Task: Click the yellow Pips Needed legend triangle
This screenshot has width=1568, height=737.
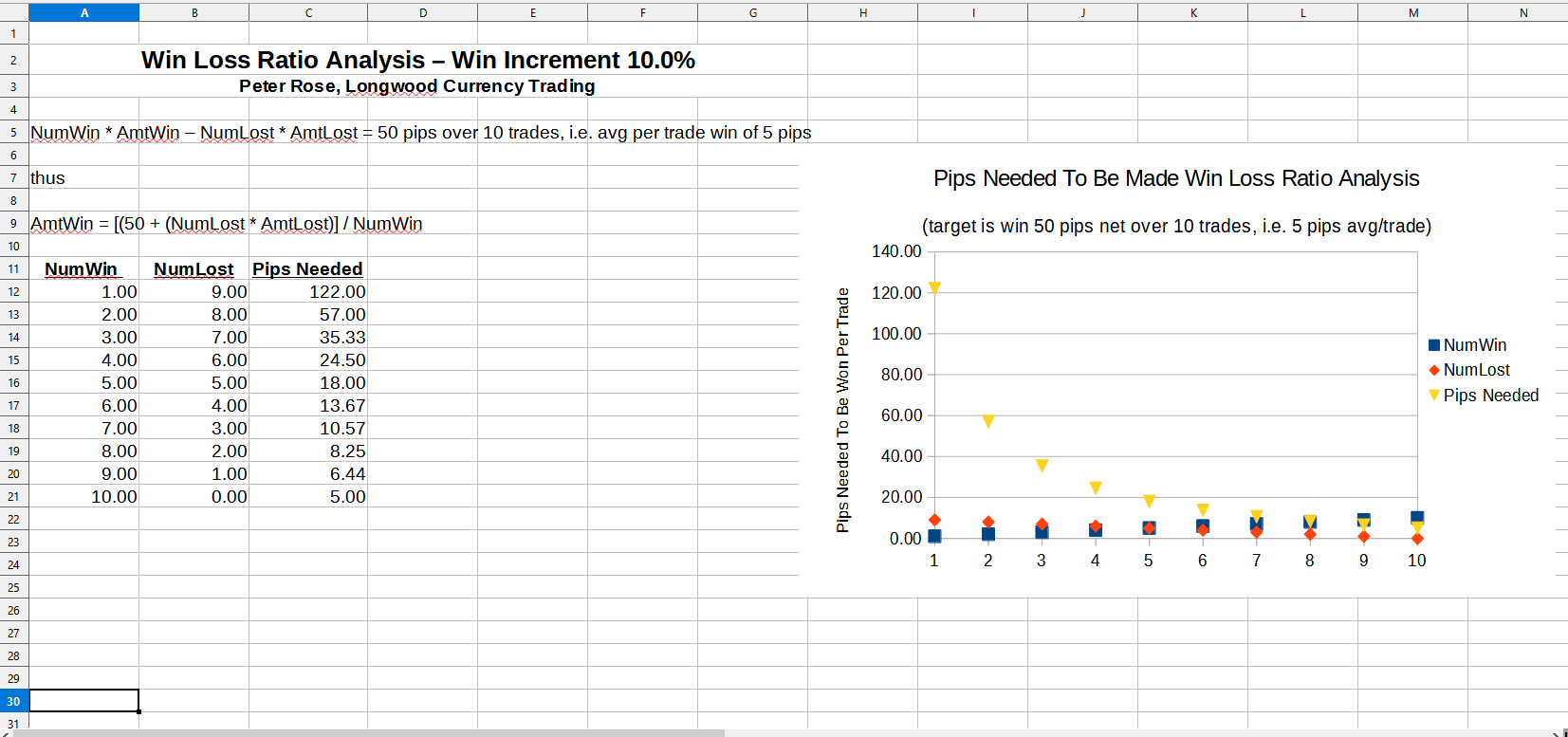Action: (x=1434, y=395)
